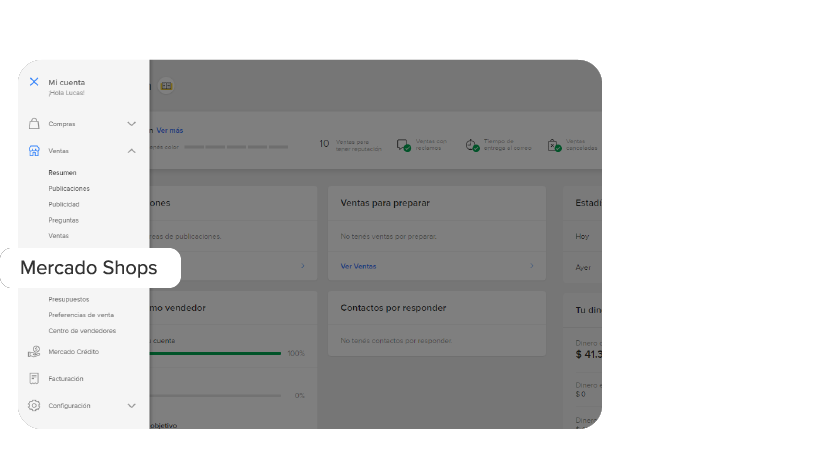
Task: Expand the Configuración section chevron
Action: point(131,406)
